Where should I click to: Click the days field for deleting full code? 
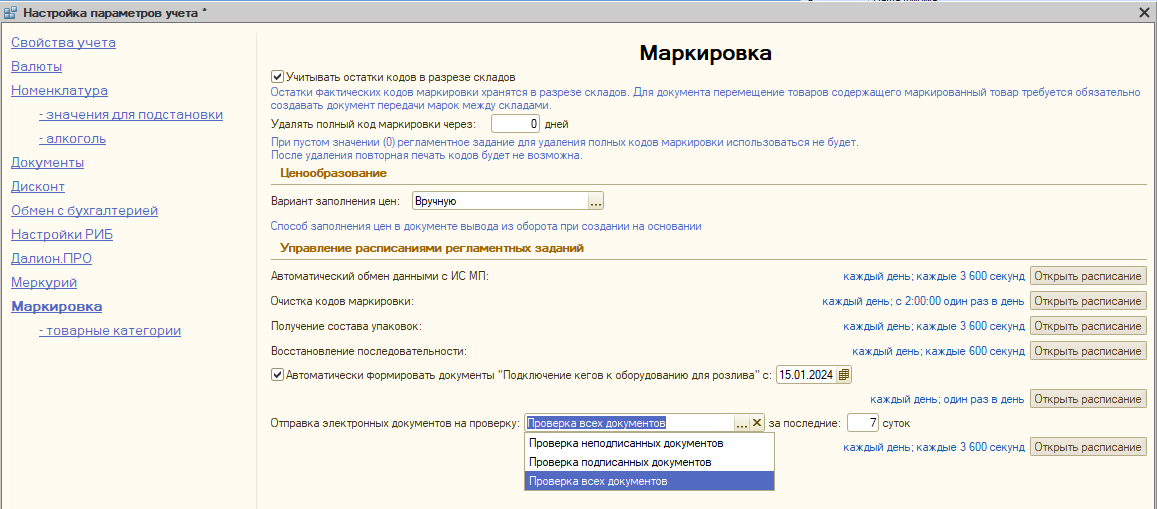coord(516,125)
